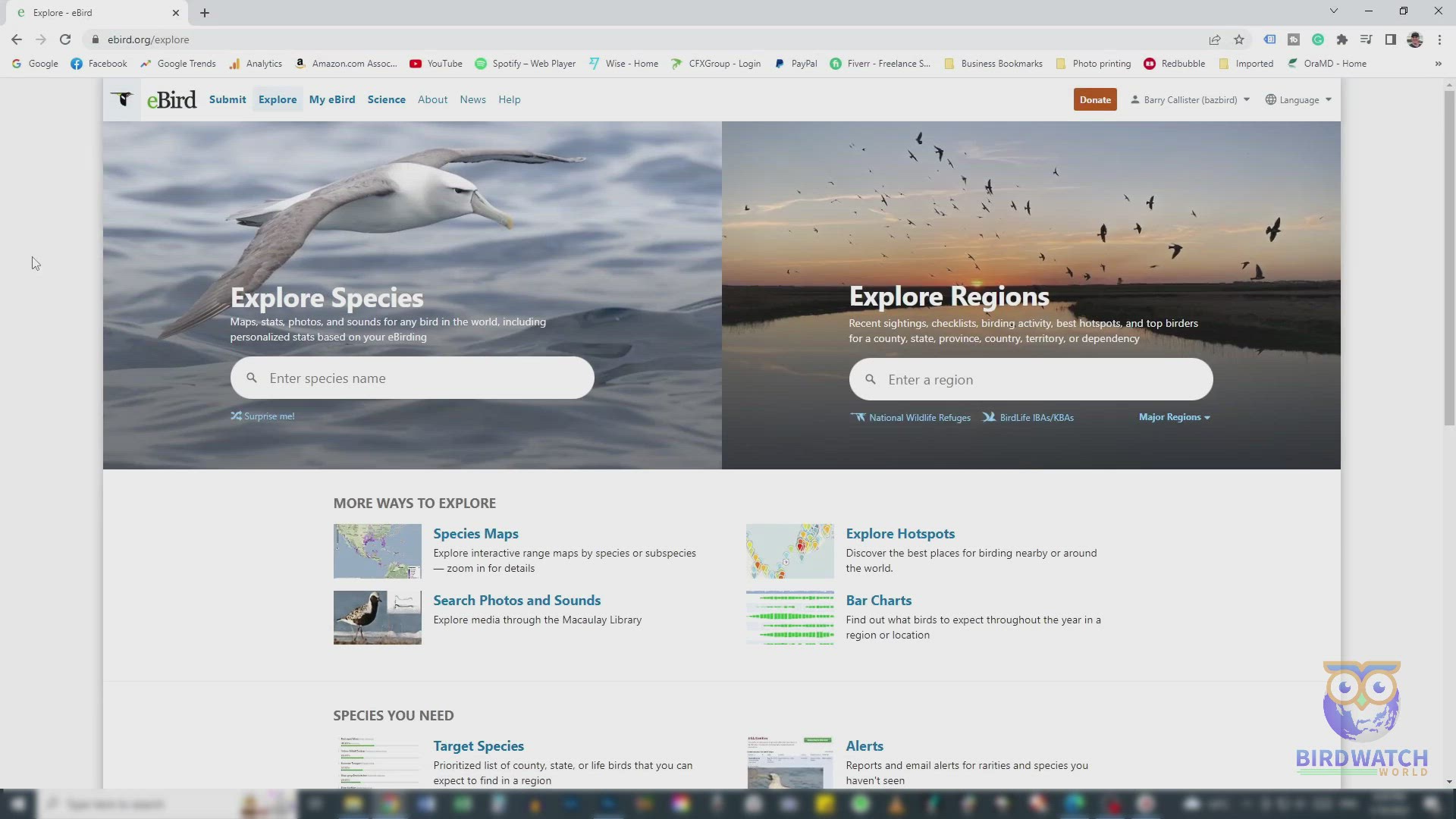Open the tab search dropdown arrow
This screenshot has height=819, width=1456.
pos(1334,11)
